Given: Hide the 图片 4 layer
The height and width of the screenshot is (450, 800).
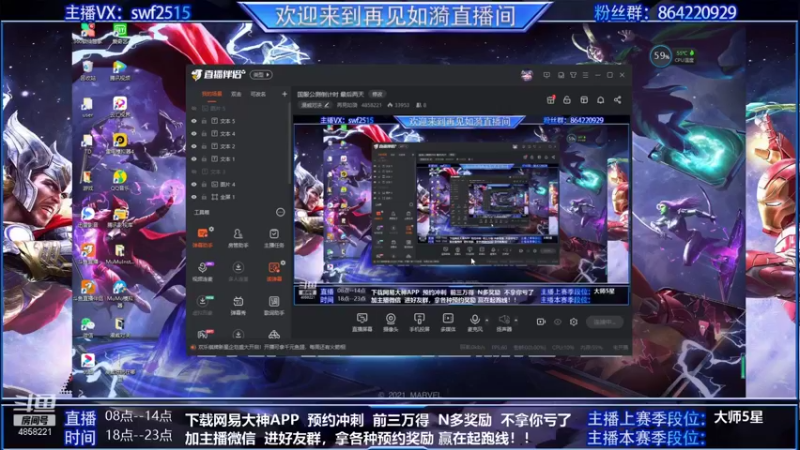Looking at the screenshot, I should coord(194,184).
